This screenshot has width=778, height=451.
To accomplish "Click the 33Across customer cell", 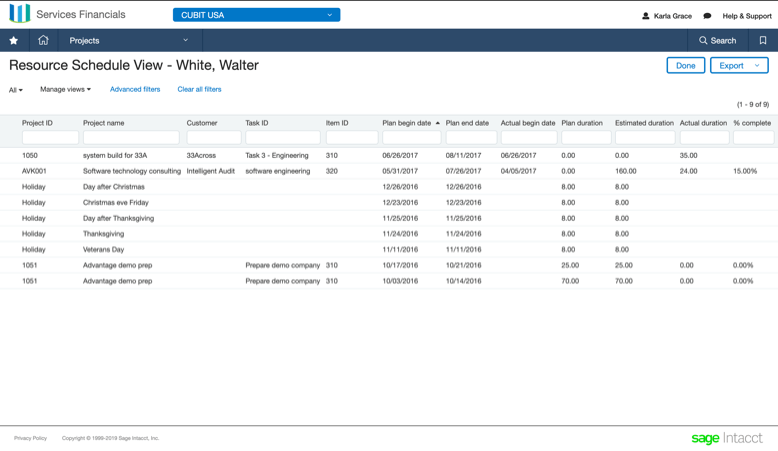I will click(201, 155).
